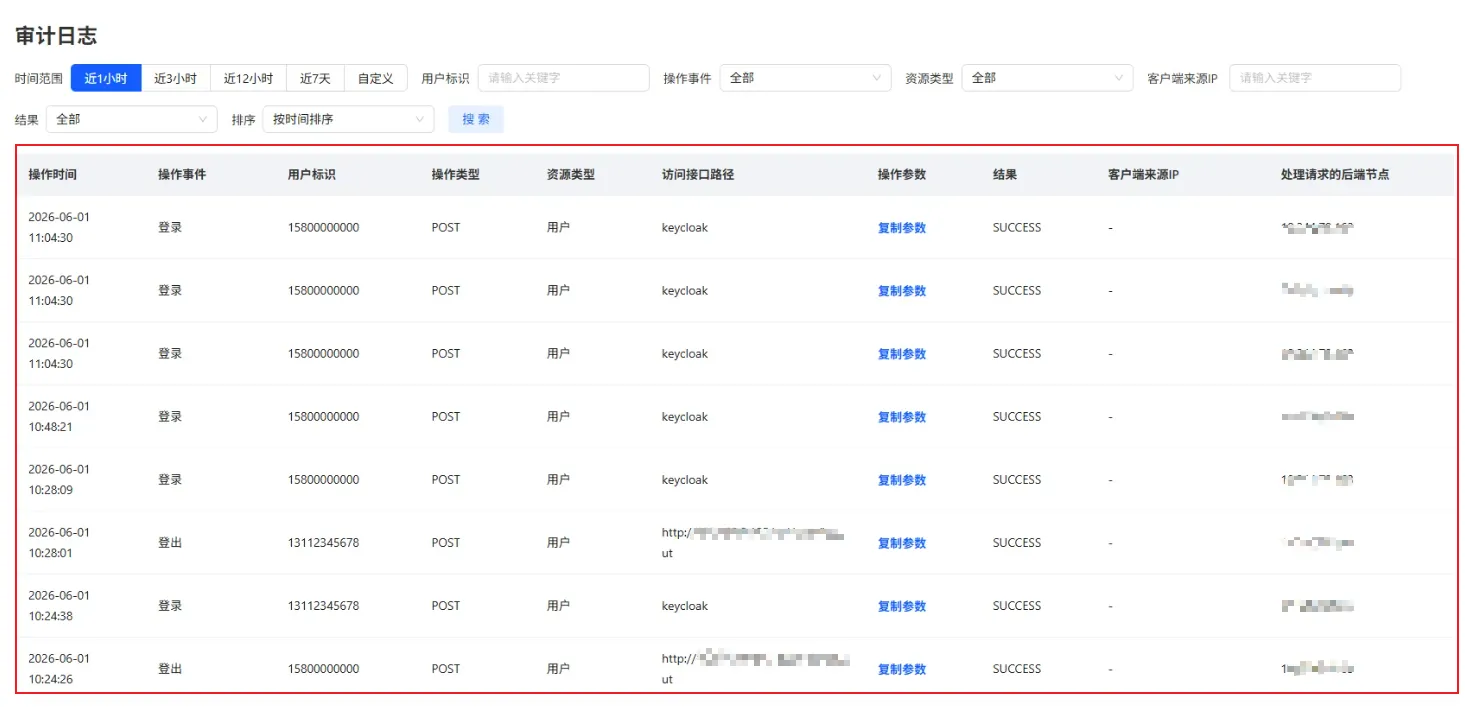The width and height of the screenshot is (1470, 707).
Task: Click the 操作时间 column header
Action: click(x=53, y=174)
